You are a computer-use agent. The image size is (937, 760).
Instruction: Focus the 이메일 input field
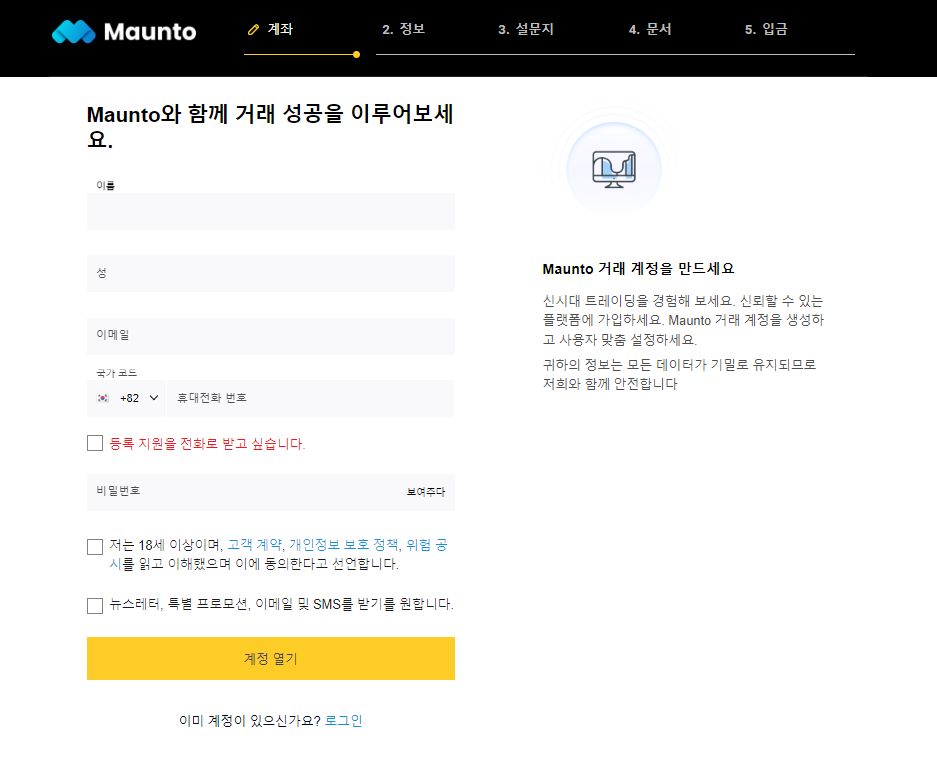[x=271, y=336]
